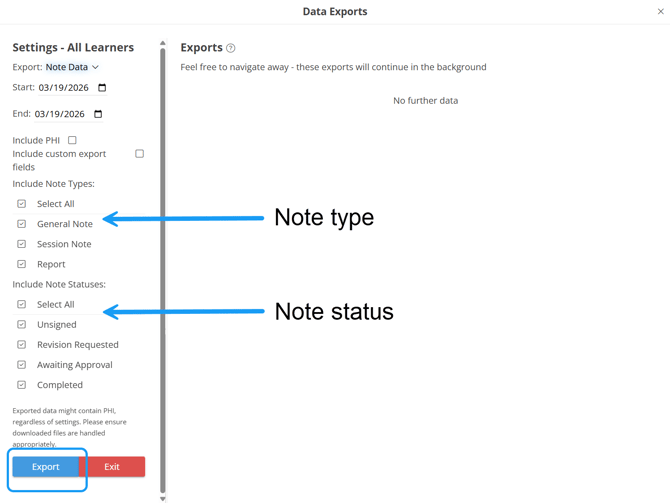
Task: Click the settings panel scroll up arrow
Action: [x=163, y=43]
